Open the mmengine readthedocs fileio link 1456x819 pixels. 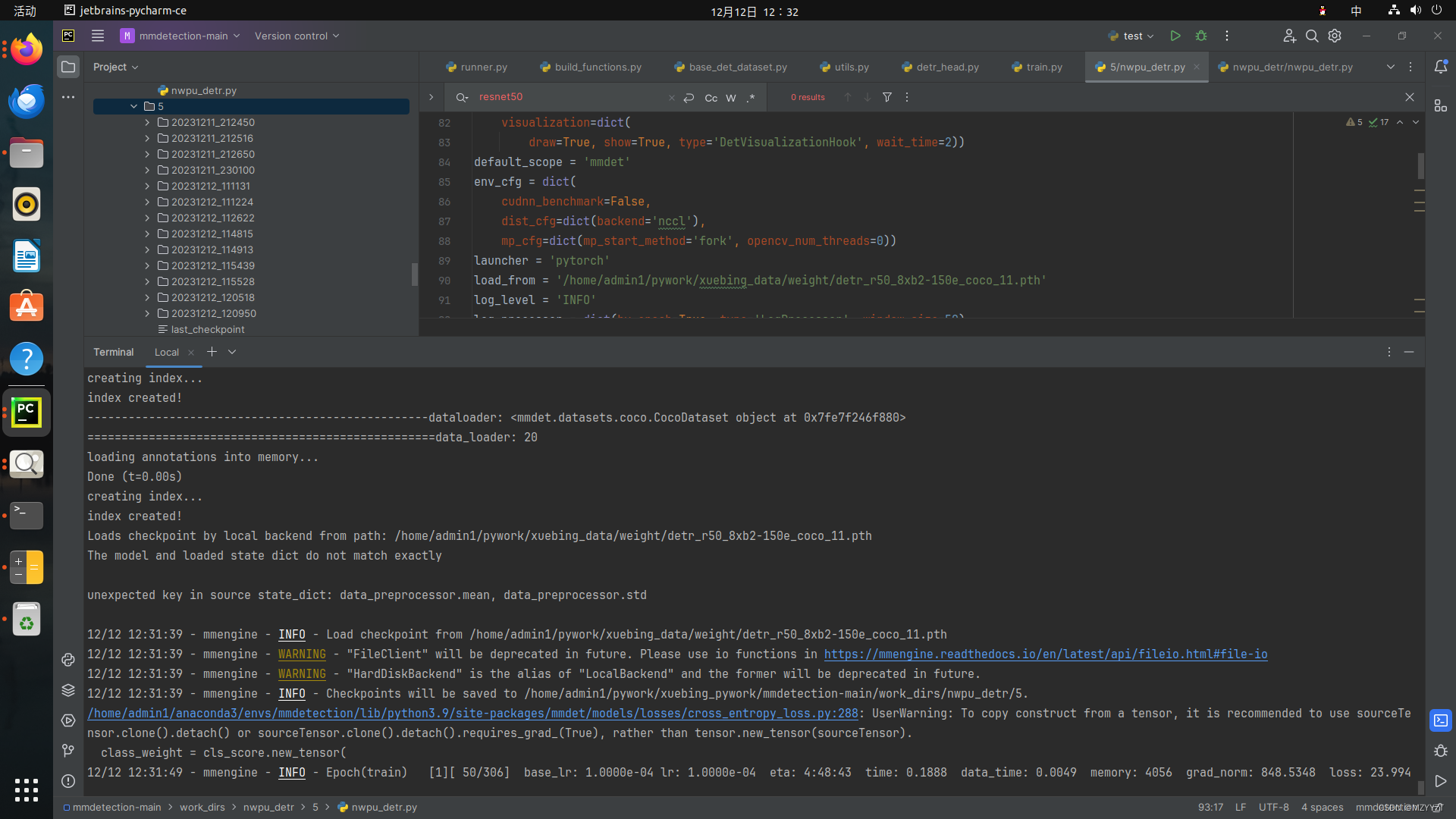1045,654
